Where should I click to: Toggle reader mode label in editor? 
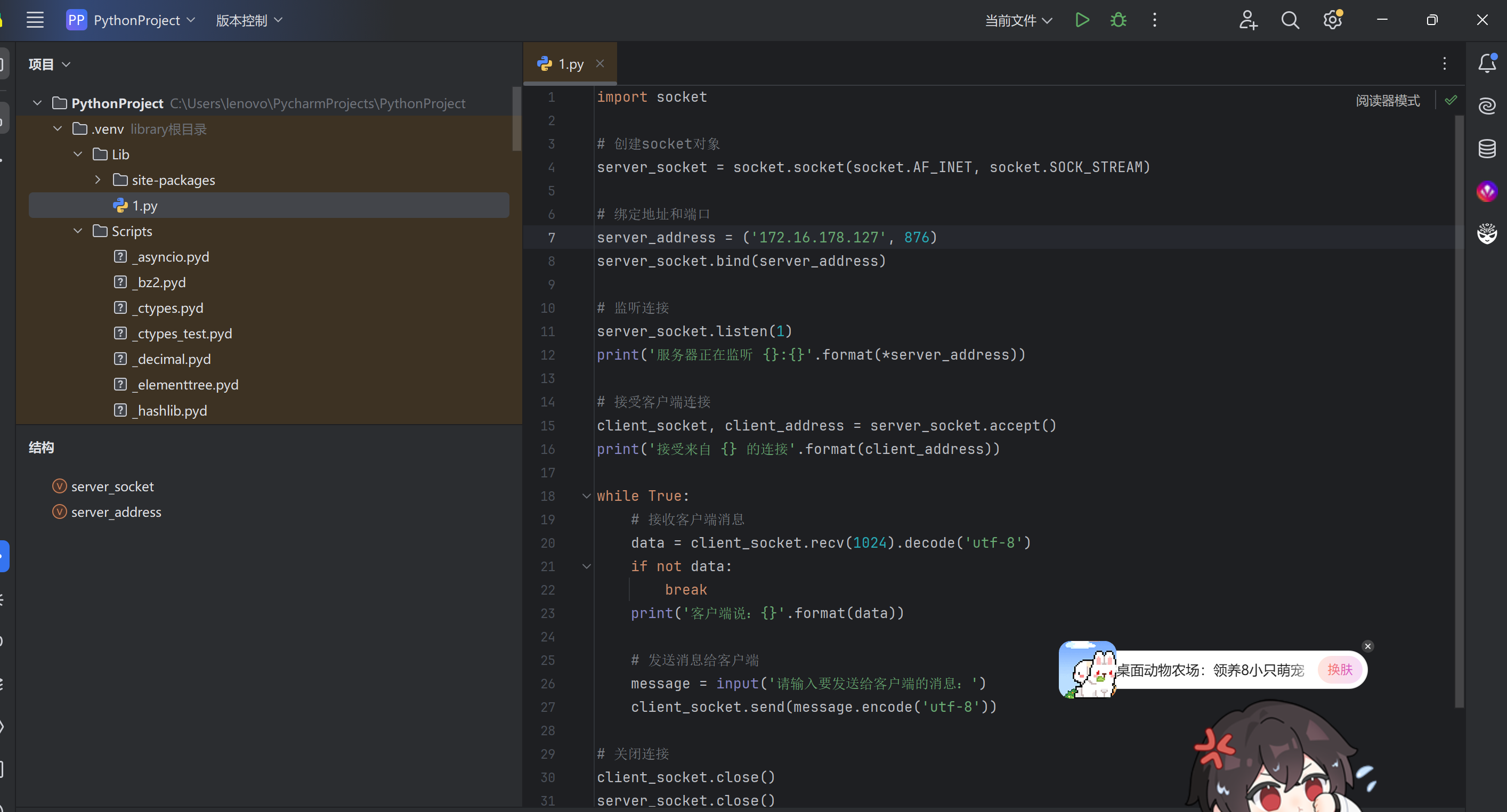point(1387,101)
